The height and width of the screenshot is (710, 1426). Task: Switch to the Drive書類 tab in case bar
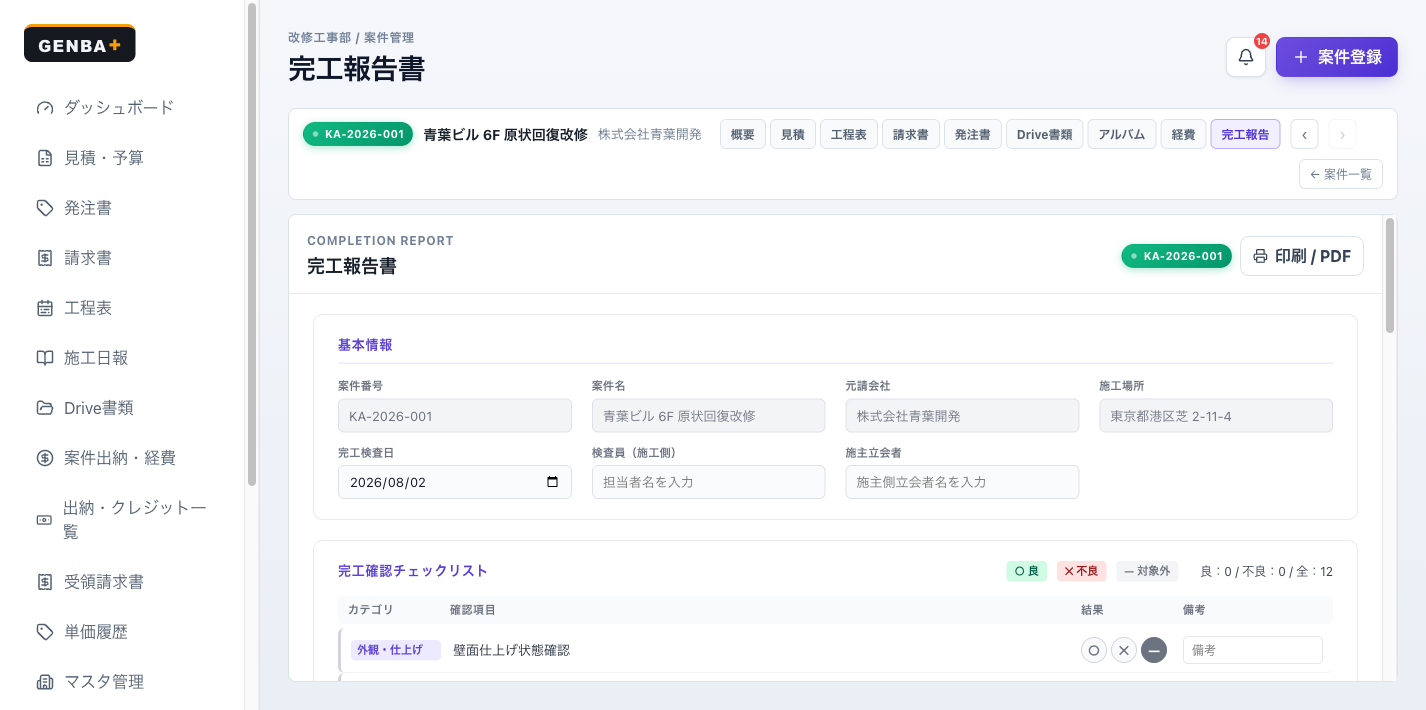[x=1045, y=134]
